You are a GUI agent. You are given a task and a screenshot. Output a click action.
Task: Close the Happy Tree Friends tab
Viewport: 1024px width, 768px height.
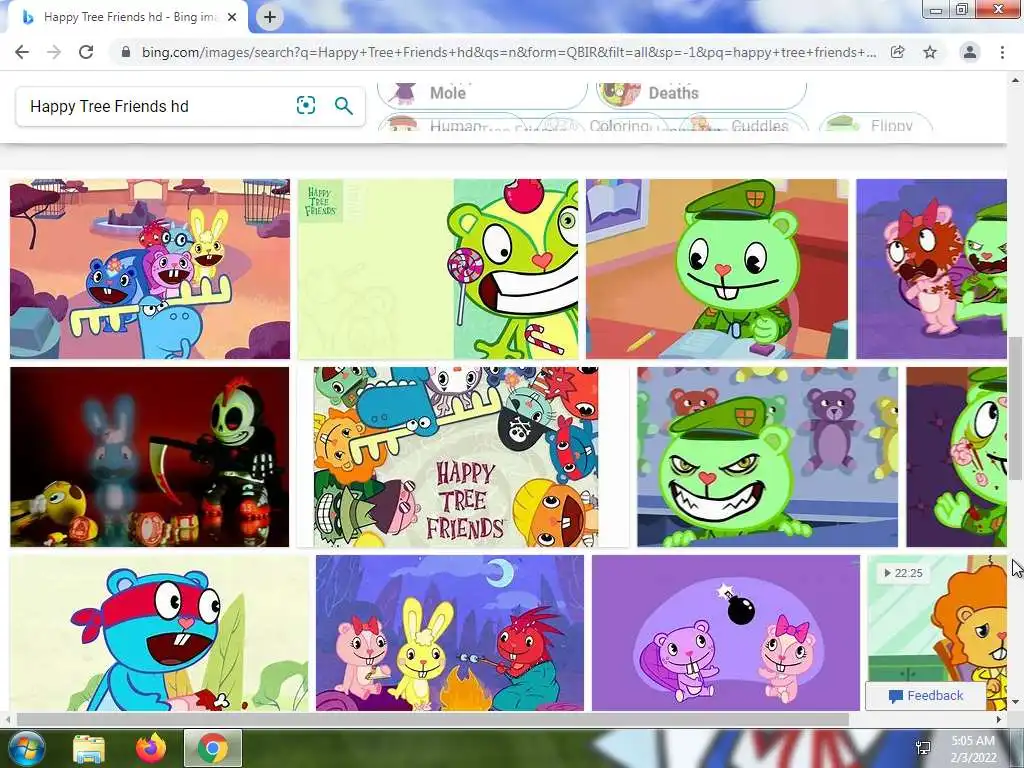(232, 17)
